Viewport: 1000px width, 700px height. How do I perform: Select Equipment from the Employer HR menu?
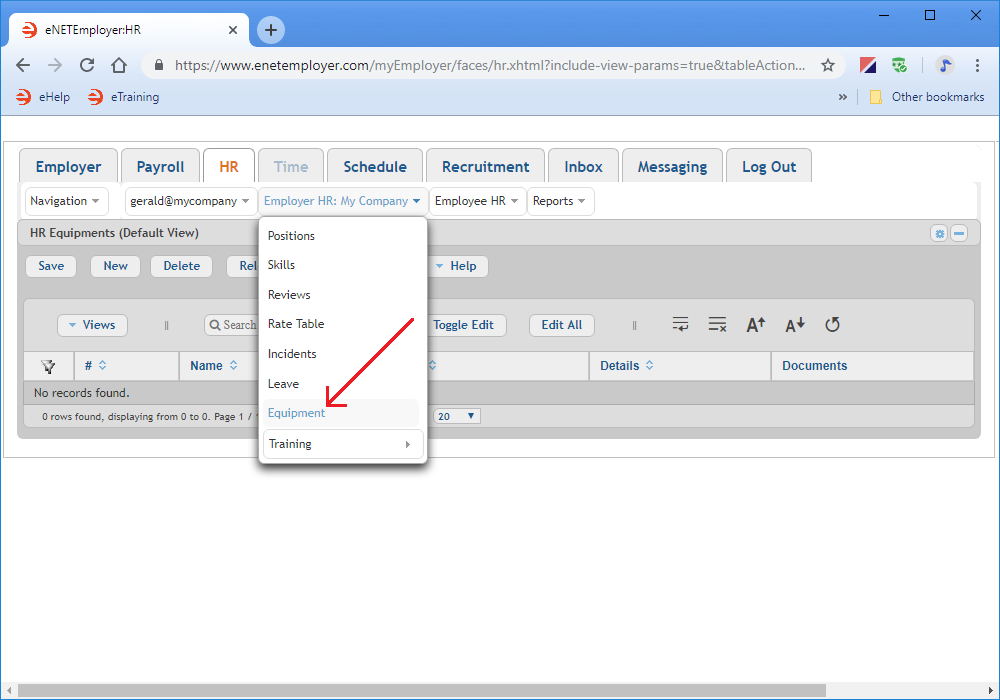(297, 413)
